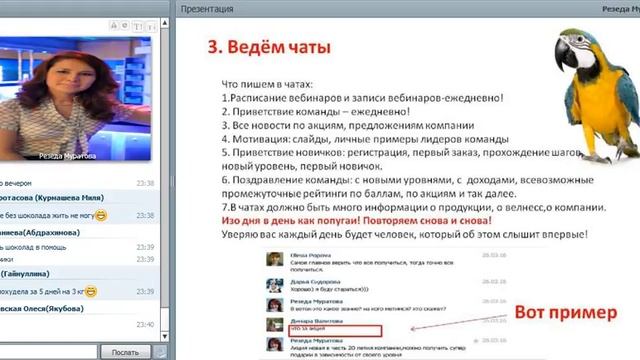This screenshot has width=640, height=360.
Task: Click slide item 1 about Расписание вебинаров
Action: [362, 98]
